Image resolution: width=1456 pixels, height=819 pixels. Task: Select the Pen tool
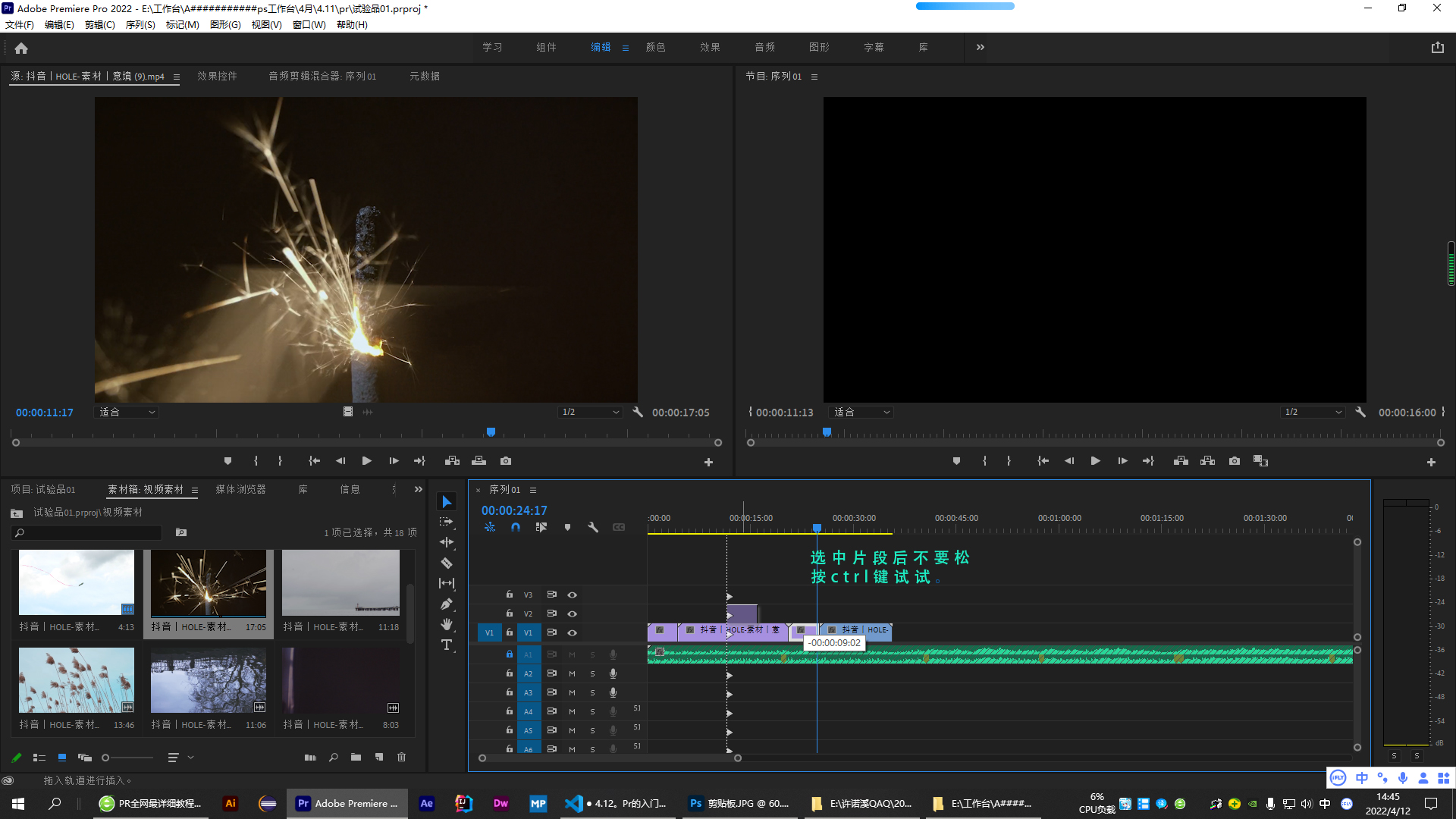point(447,604)
